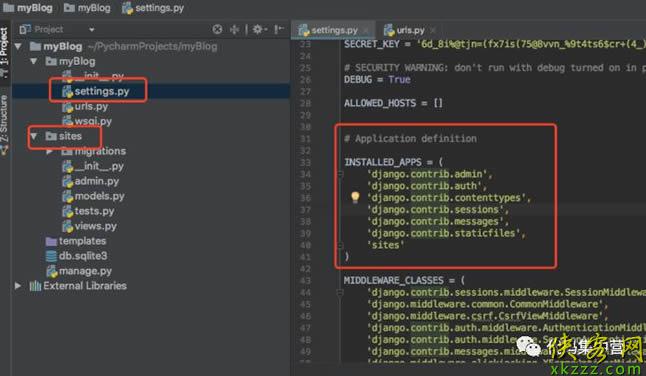This screenshot has width=646, height=376.
Task: Open the 1: Project side tool window tab
Action: pyautogui.click(x=4, y=51)
